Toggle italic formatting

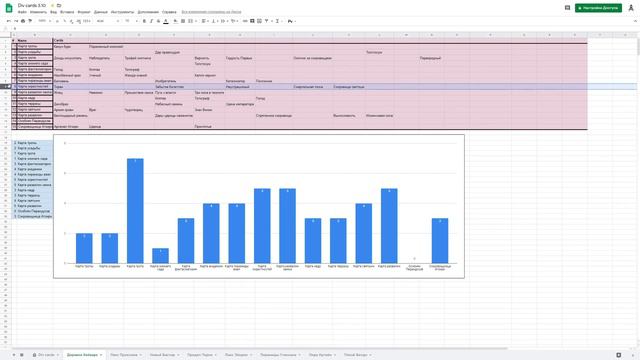click(151, 21)
